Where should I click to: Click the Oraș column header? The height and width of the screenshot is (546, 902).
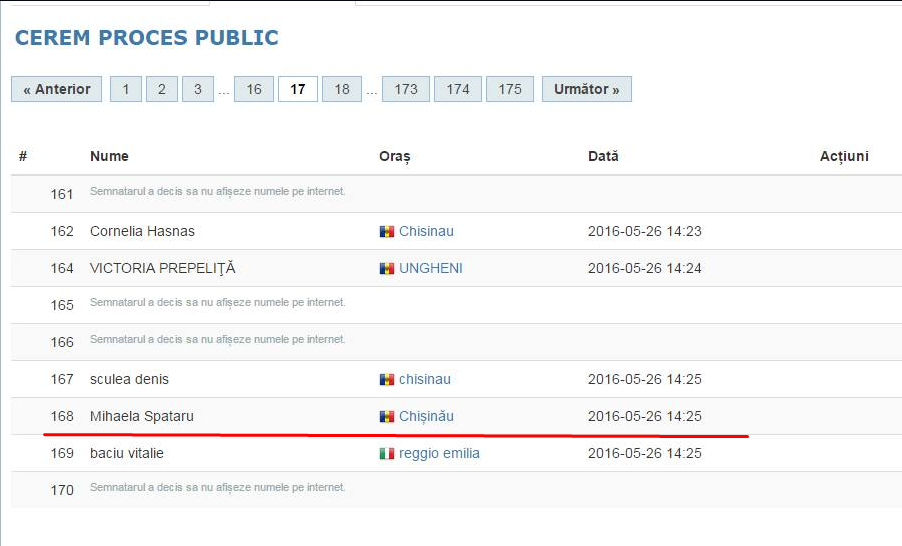[x=395, y=156]
